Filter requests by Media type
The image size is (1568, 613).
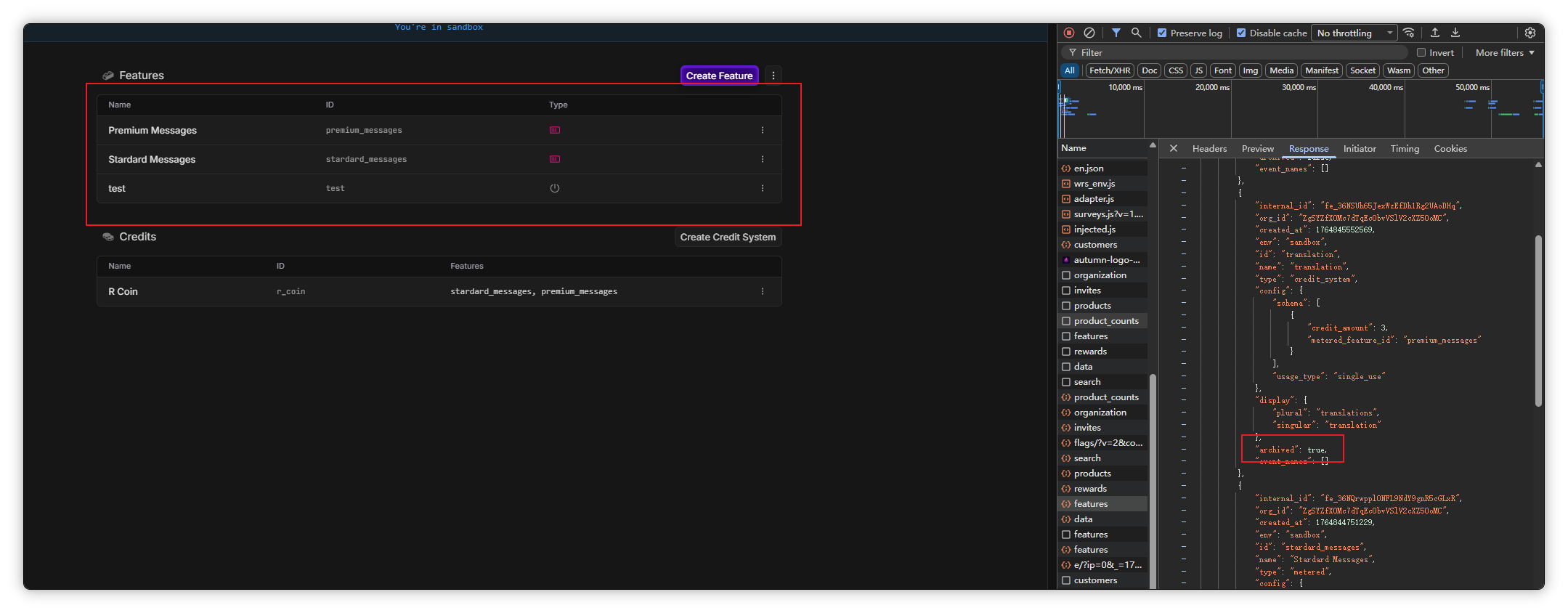click(1281, 70)
